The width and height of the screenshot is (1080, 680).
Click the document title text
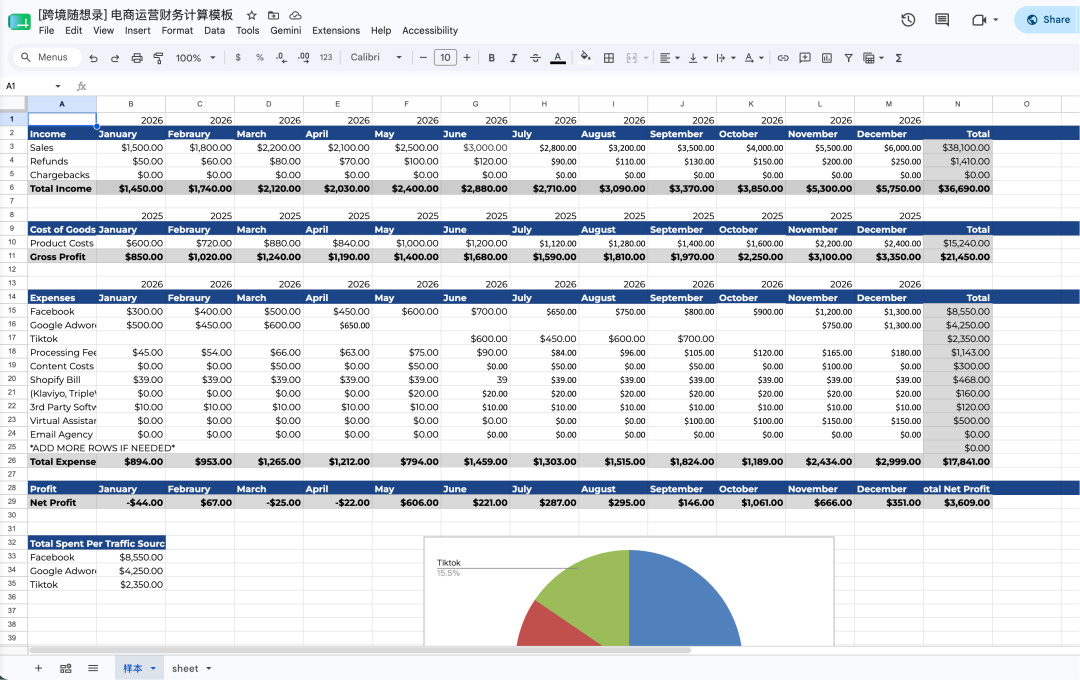[136, 15]
